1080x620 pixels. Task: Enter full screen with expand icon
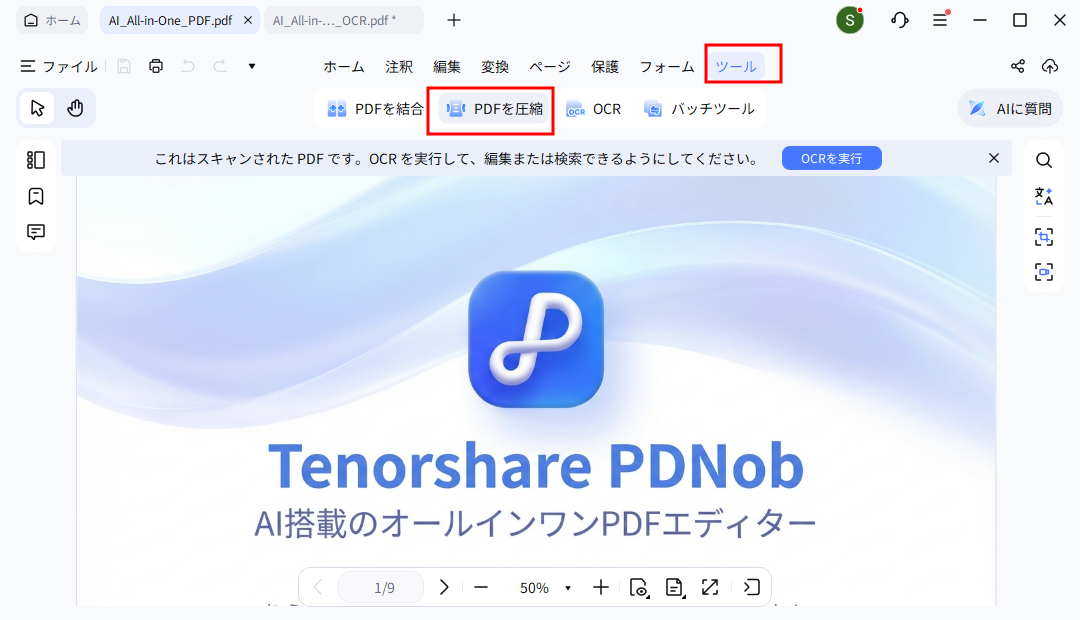[x=709, y=587]
